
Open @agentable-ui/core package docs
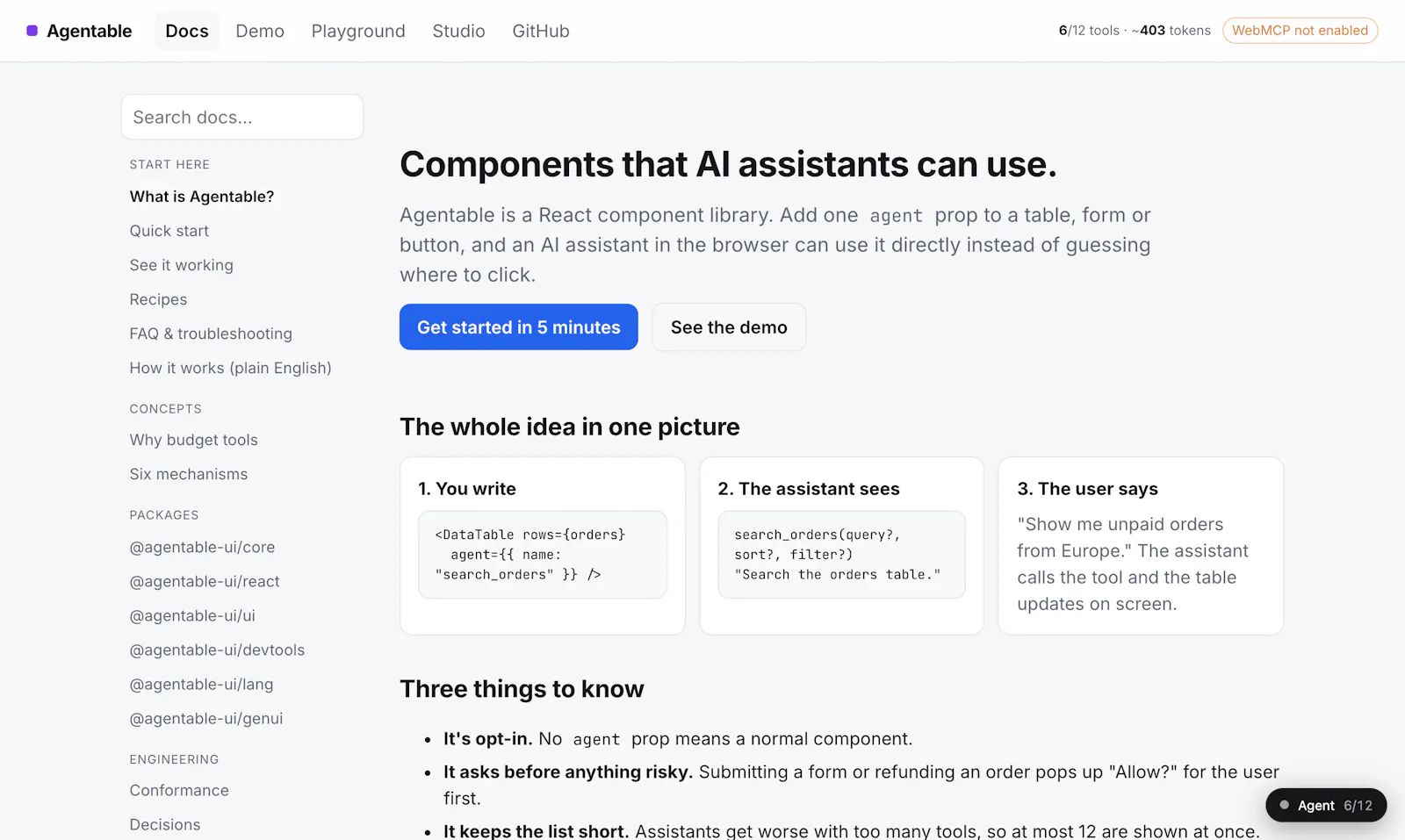point(202,547)
